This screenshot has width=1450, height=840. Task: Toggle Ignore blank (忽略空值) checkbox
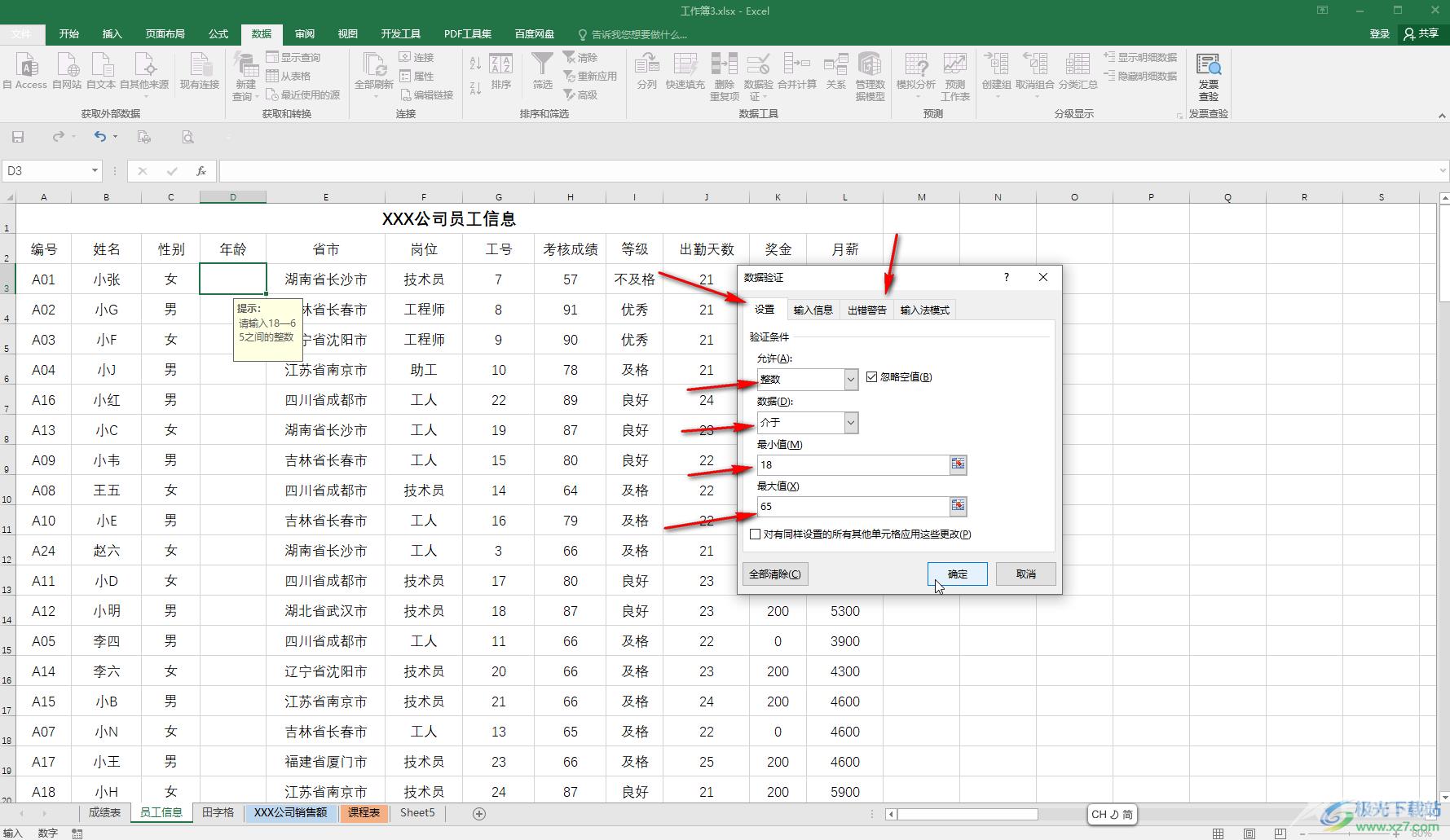click(871, 376)
